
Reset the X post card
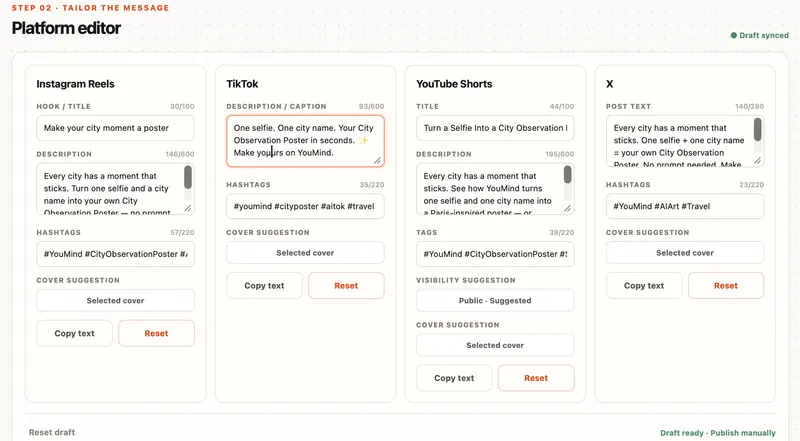726,286
